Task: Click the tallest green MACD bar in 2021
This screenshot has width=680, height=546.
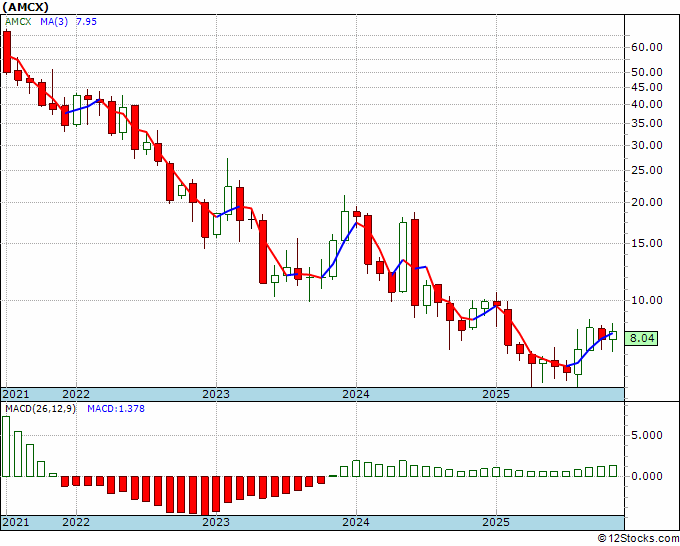Action: click(x=6, y=446)
